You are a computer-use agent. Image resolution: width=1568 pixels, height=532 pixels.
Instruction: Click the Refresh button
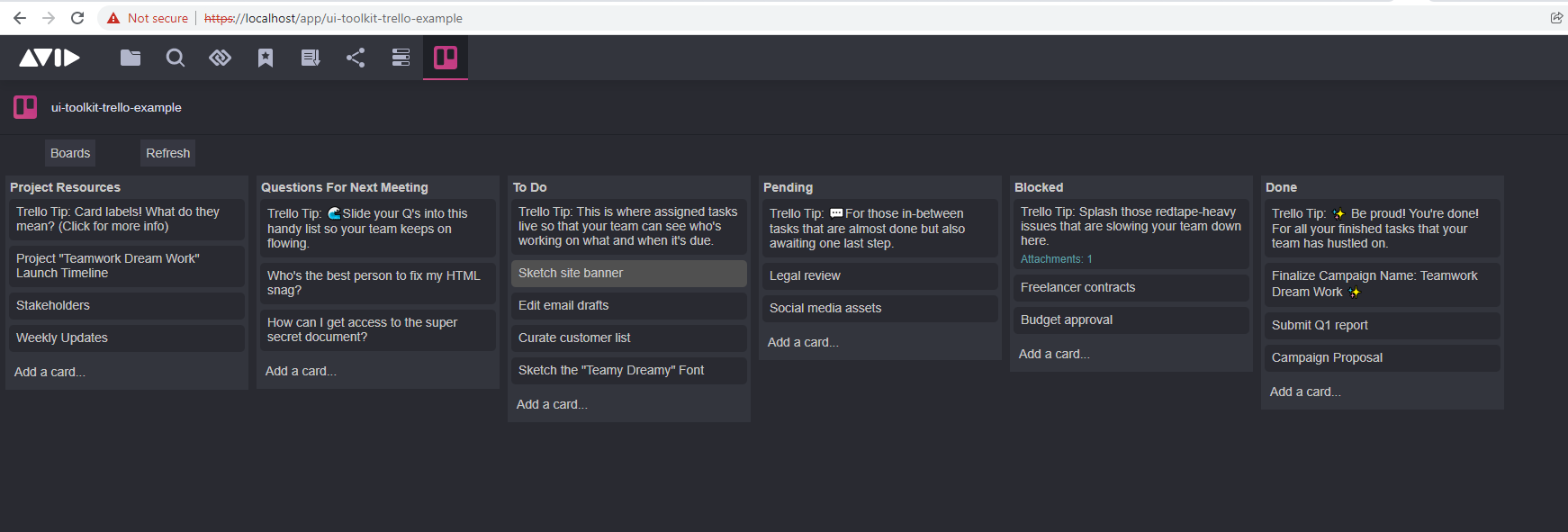pos(168,153)
